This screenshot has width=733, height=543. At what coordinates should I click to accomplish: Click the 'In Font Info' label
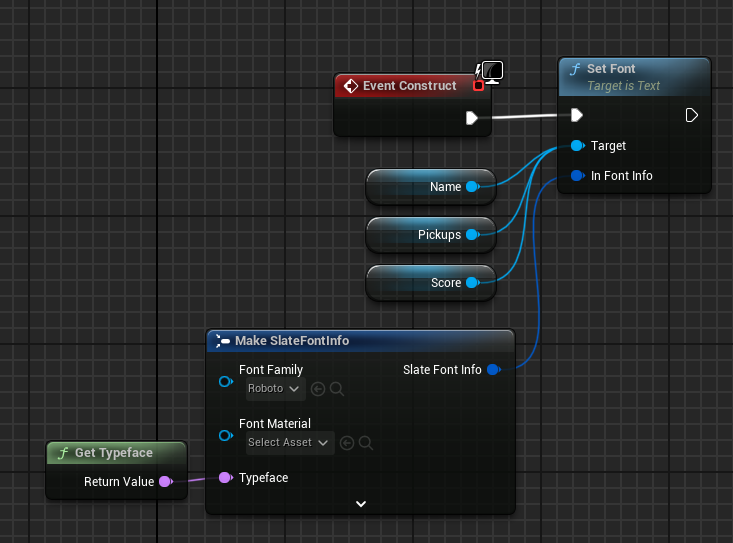621,176
